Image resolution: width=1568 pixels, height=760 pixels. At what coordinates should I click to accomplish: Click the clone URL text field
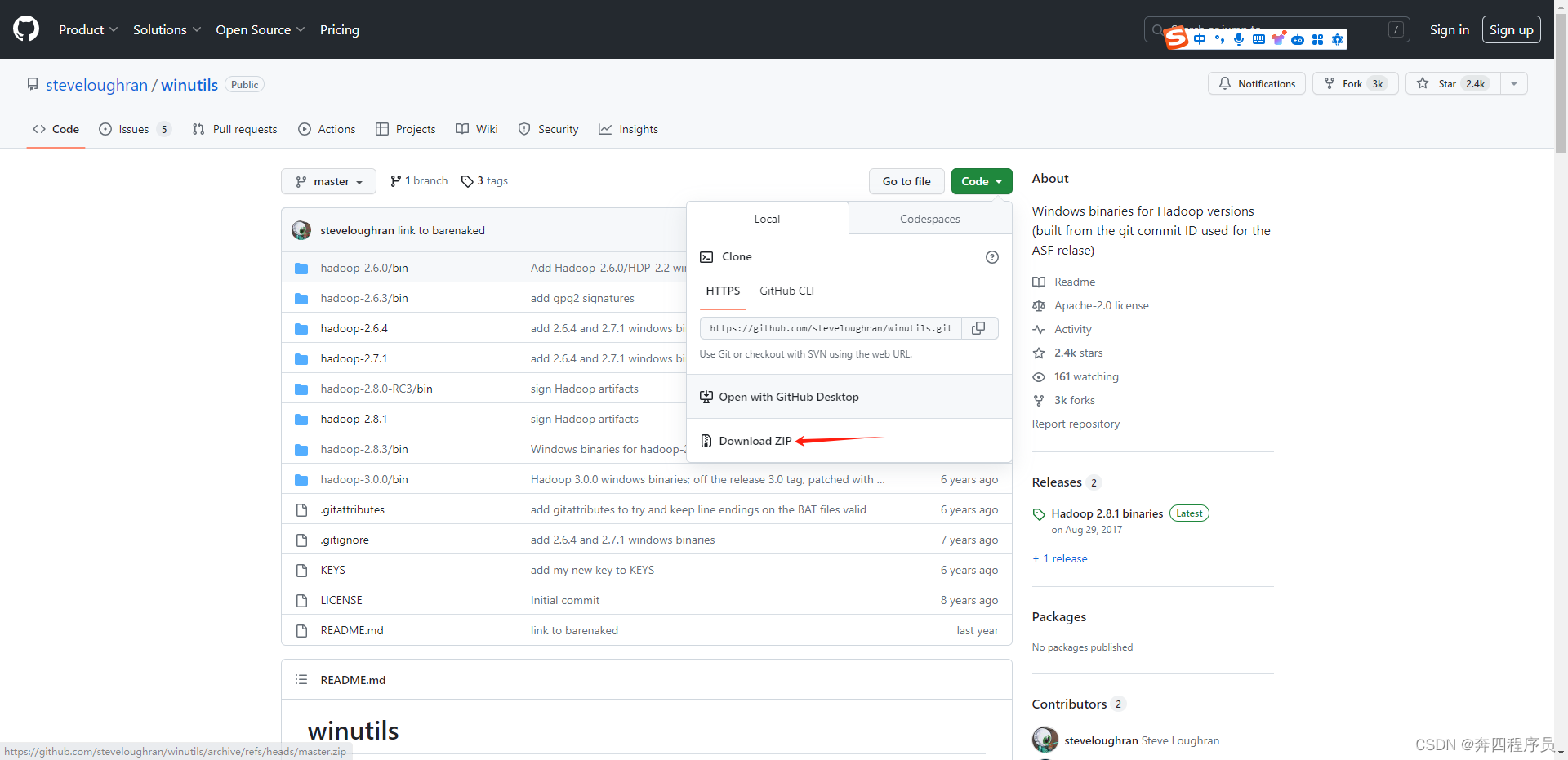(x=831, y=328)
